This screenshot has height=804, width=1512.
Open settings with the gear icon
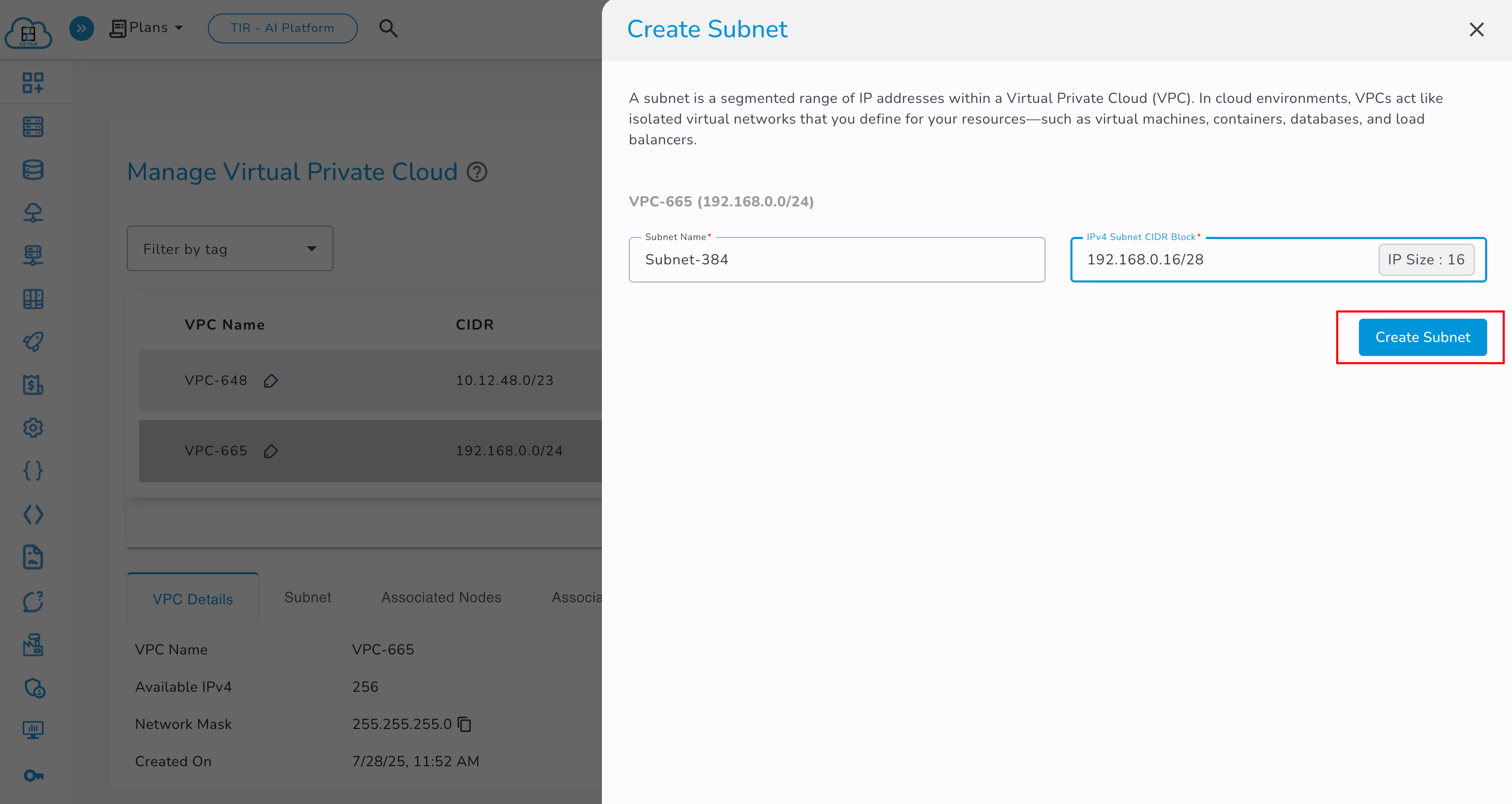click(34, 428)
